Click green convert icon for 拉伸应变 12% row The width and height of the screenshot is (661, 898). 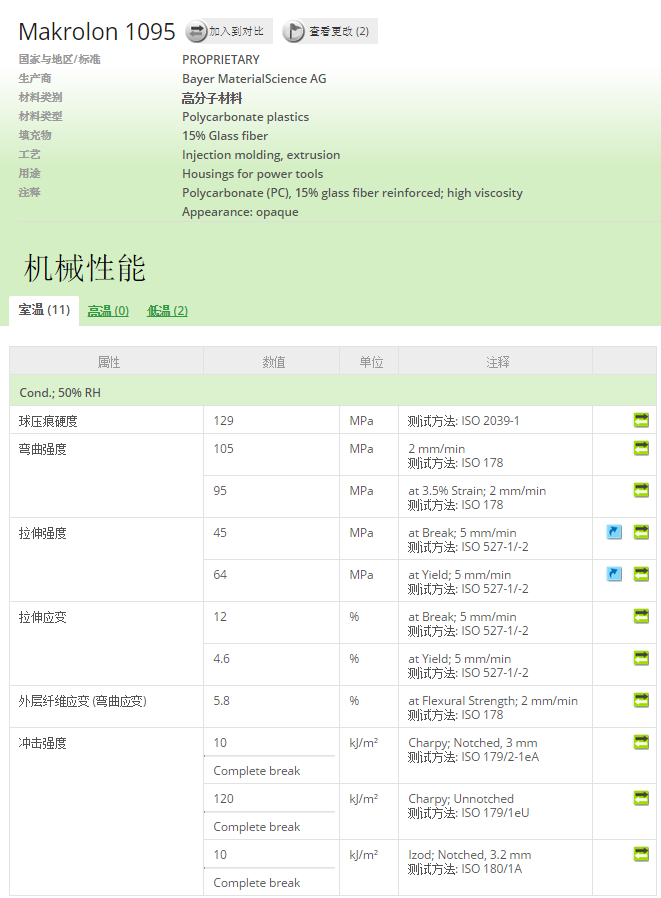tap(641, 617)
